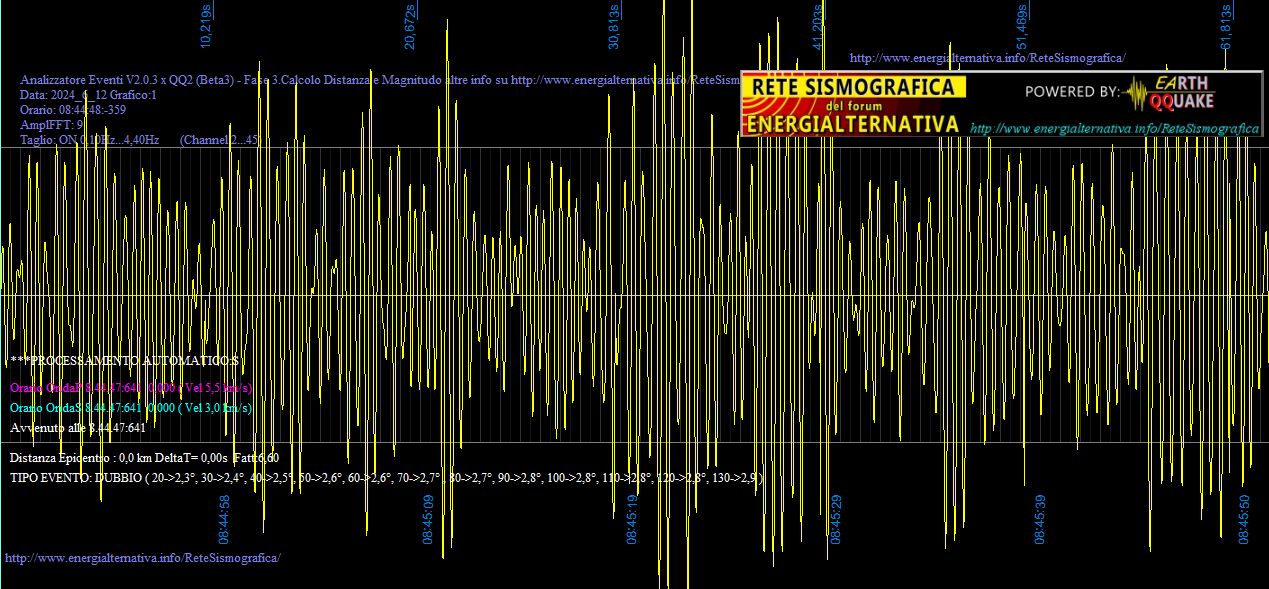Viewport: 1269px width, 589px height.
Task: Click the magenta 'Orario OndaP' line
Action: click(131, 387)
